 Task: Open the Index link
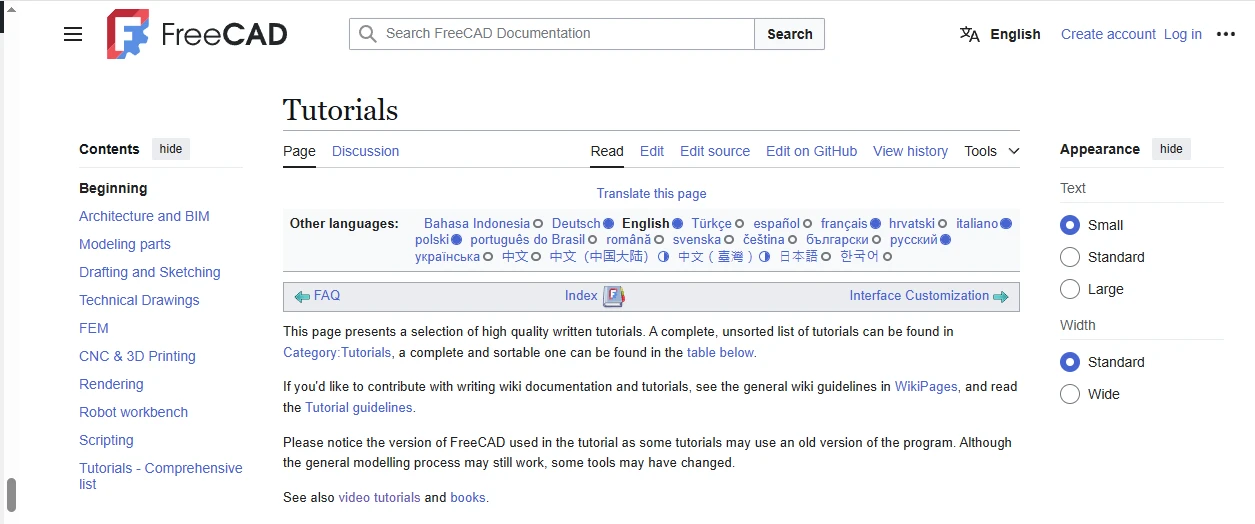[581, 296]
